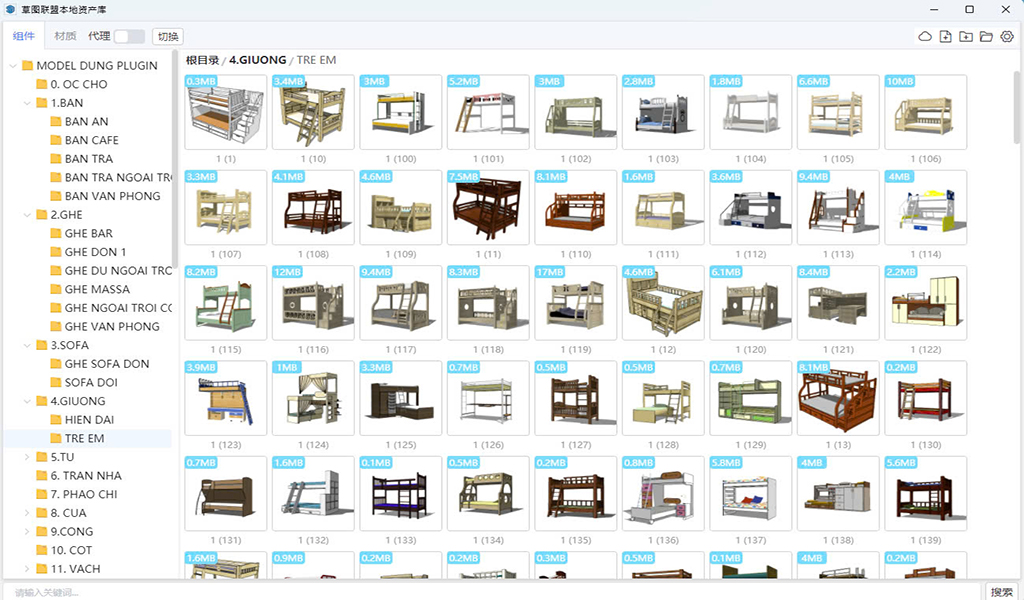Screen dimensions: 1024x600
Task: Click the folder icon beside 10. COT
Action: (x=42, y=550)
